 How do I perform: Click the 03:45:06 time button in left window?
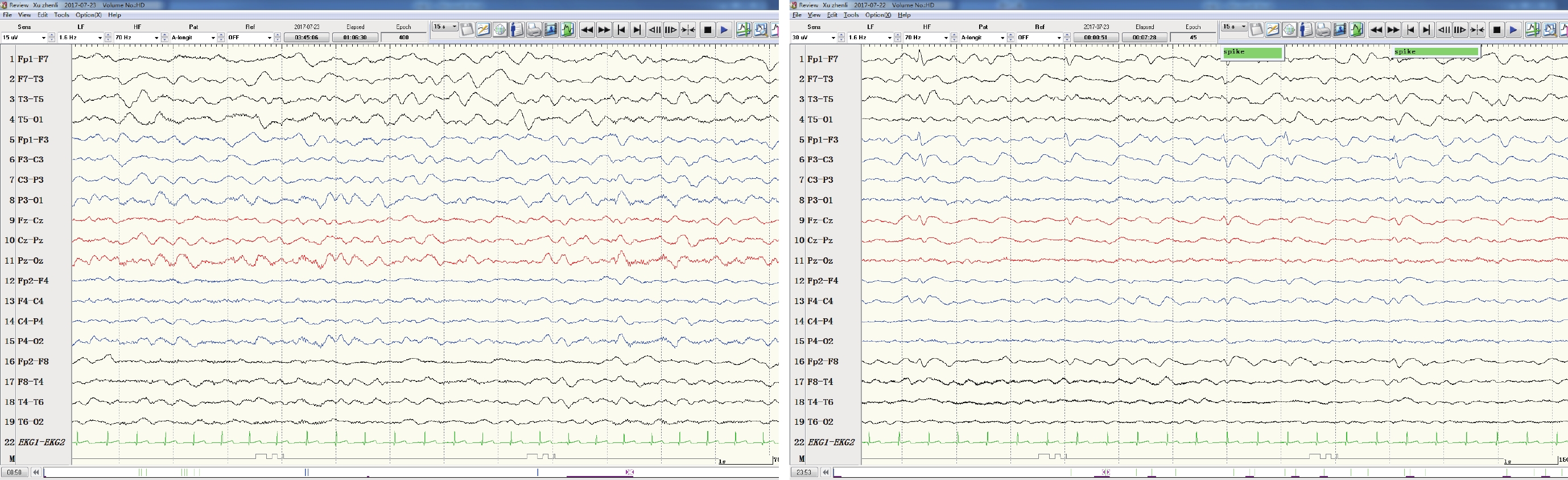[306, 38]
